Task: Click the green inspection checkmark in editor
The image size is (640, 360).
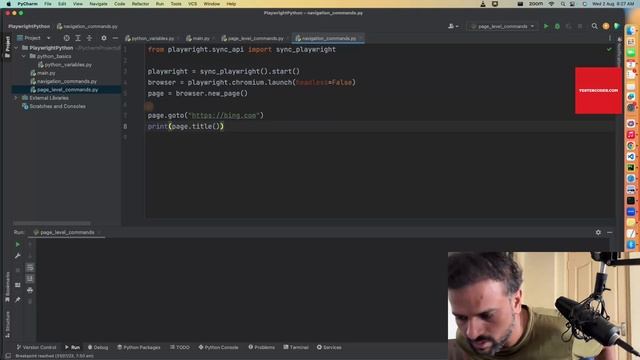Action: point(609,49)
